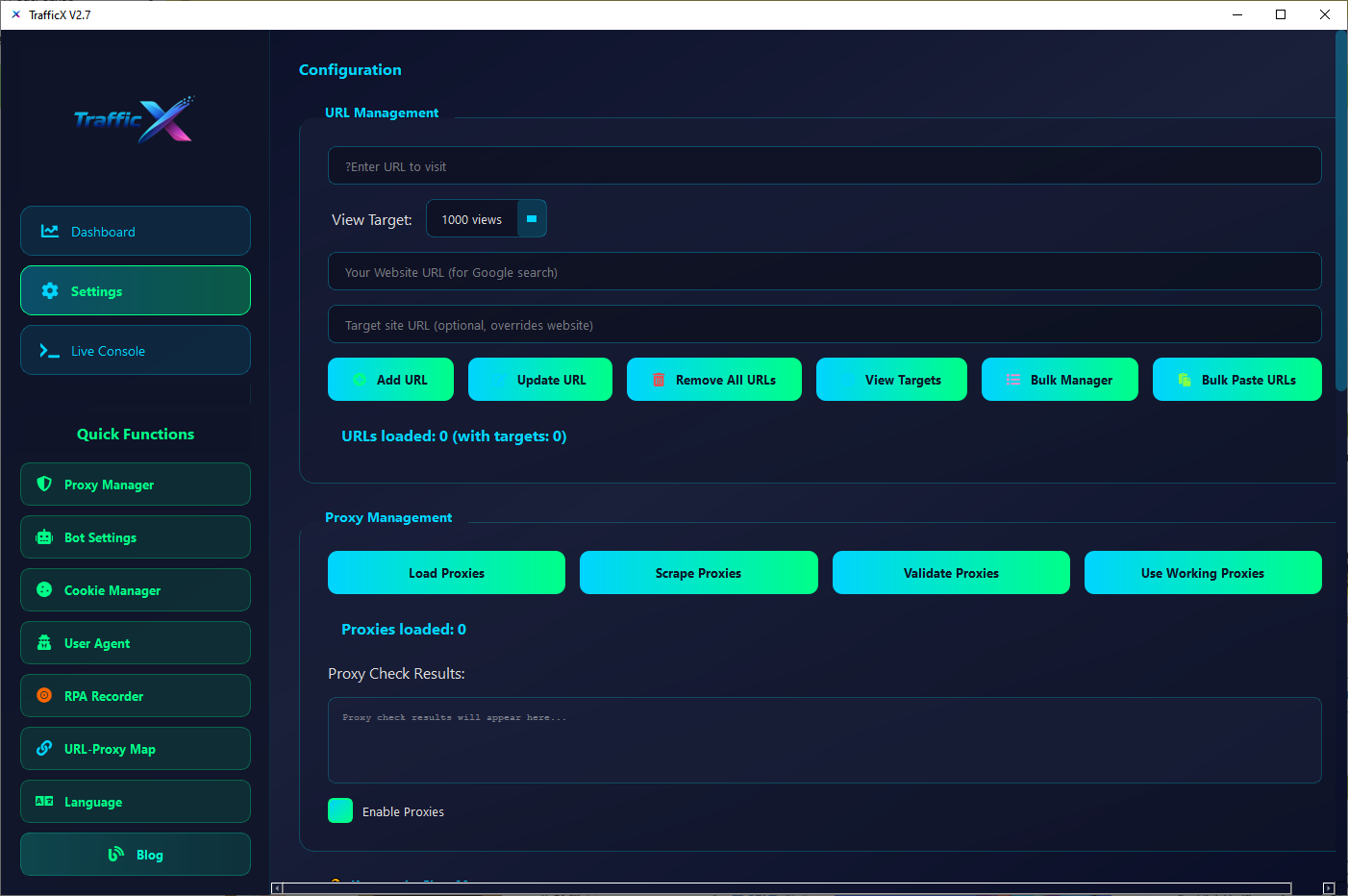Click the URL-Proxy Map chain link icon
1348x896 pixels.
44,748
